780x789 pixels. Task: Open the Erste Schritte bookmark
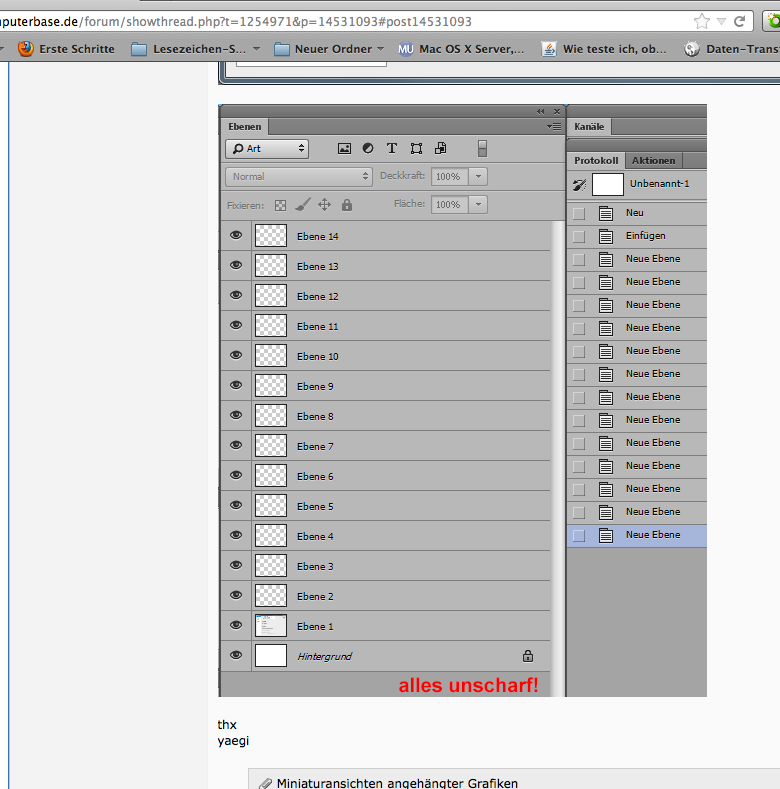click(66, 49)
